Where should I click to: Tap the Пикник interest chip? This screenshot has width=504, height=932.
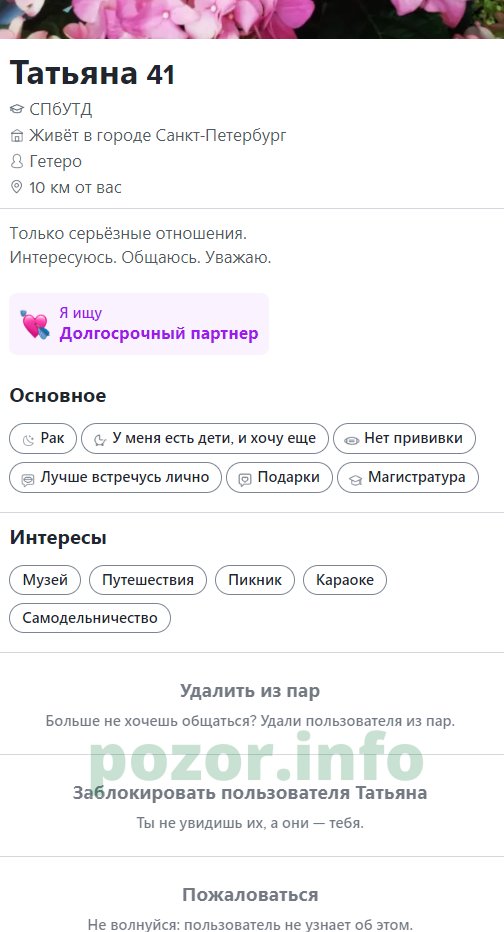tap(255, 580)
